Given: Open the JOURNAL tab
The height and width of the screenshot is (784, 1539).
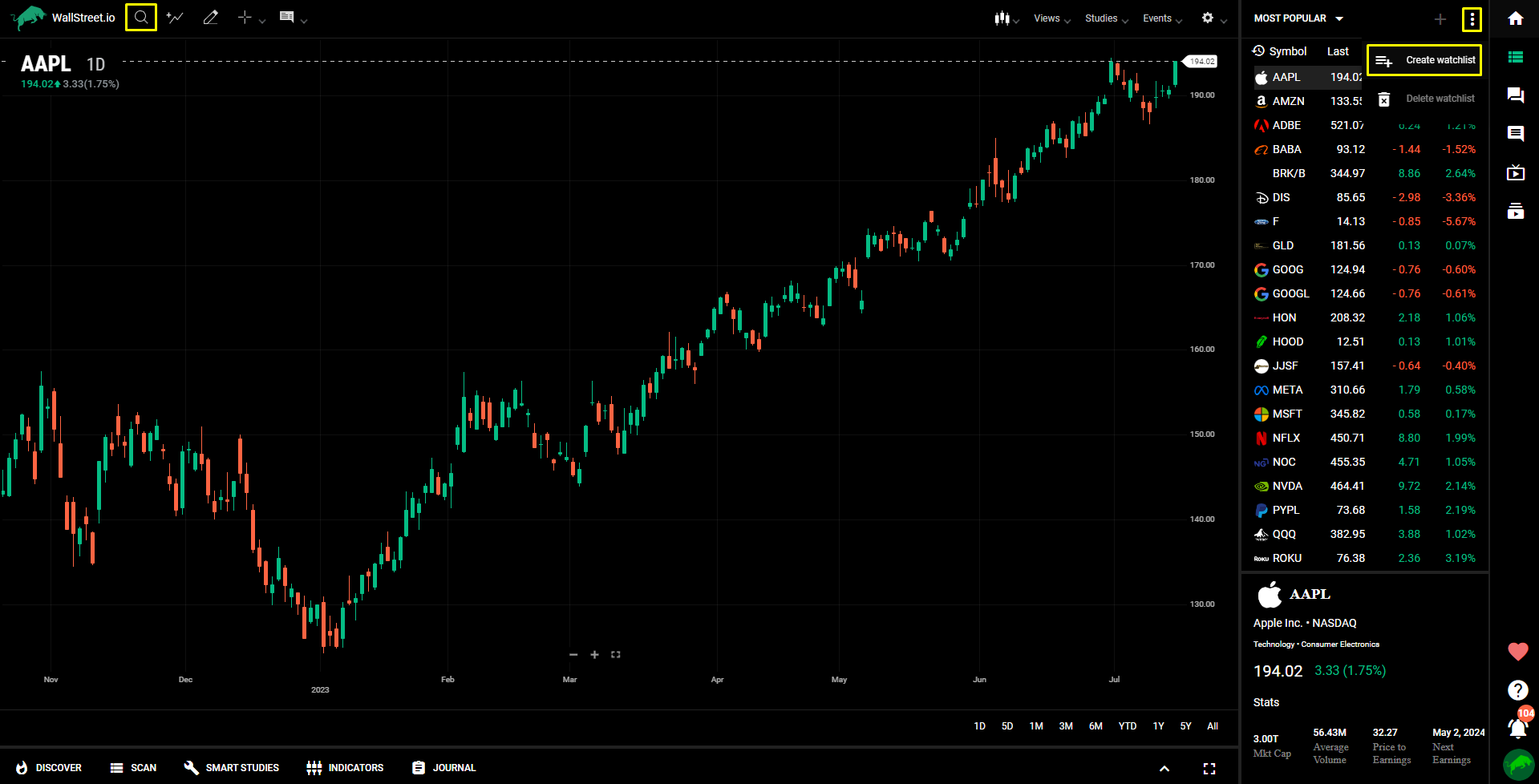Looking at the screenshot, I should pyautogui.click(x=443, y=768).
